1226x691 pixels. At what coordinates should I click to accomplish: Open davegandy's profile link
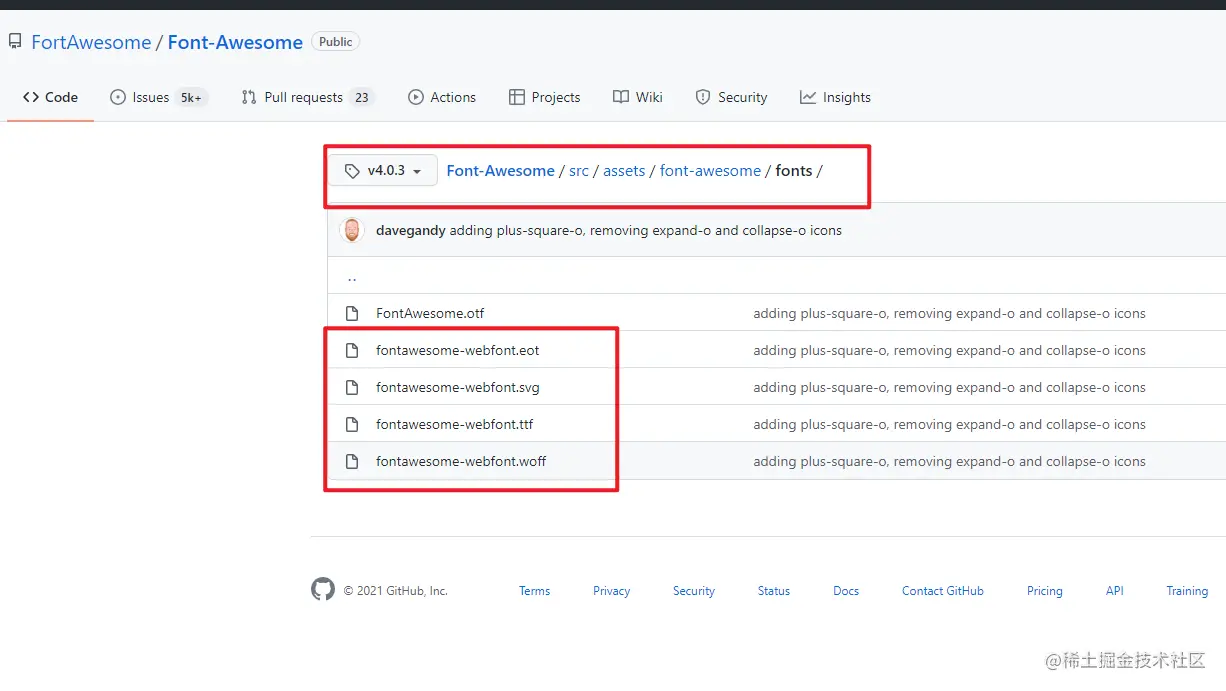coord(410,230)
